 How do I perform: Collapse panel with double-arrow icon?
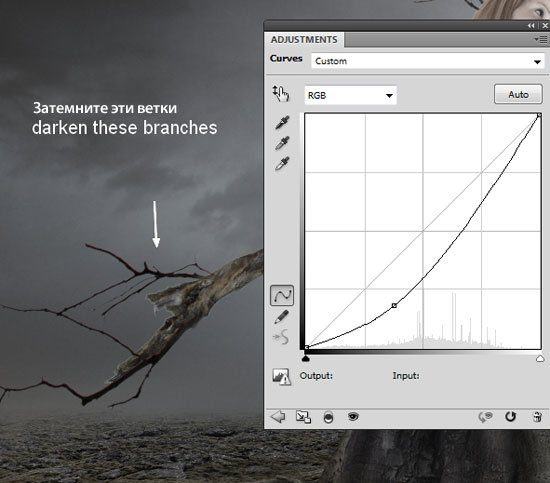pos(531,26)
